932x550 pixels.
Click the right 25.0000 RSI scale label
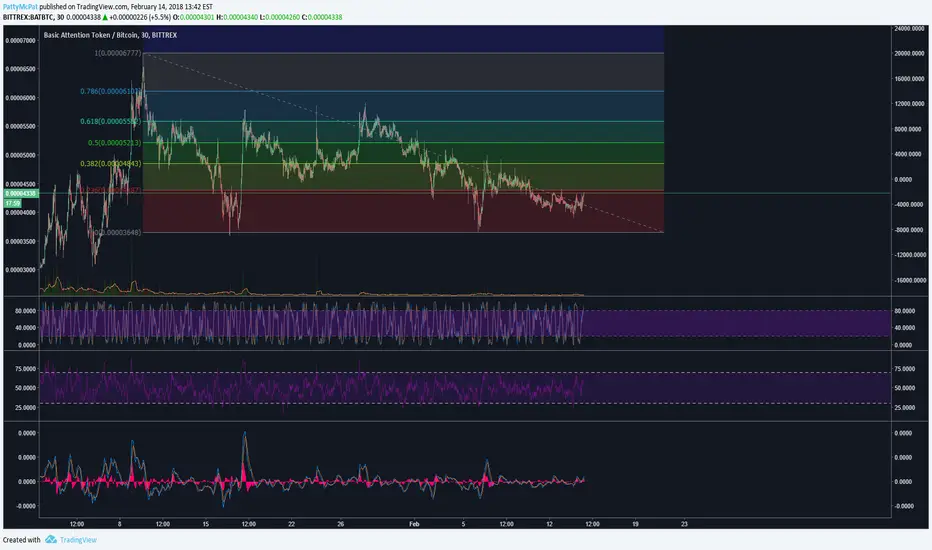tap(905, 408)
